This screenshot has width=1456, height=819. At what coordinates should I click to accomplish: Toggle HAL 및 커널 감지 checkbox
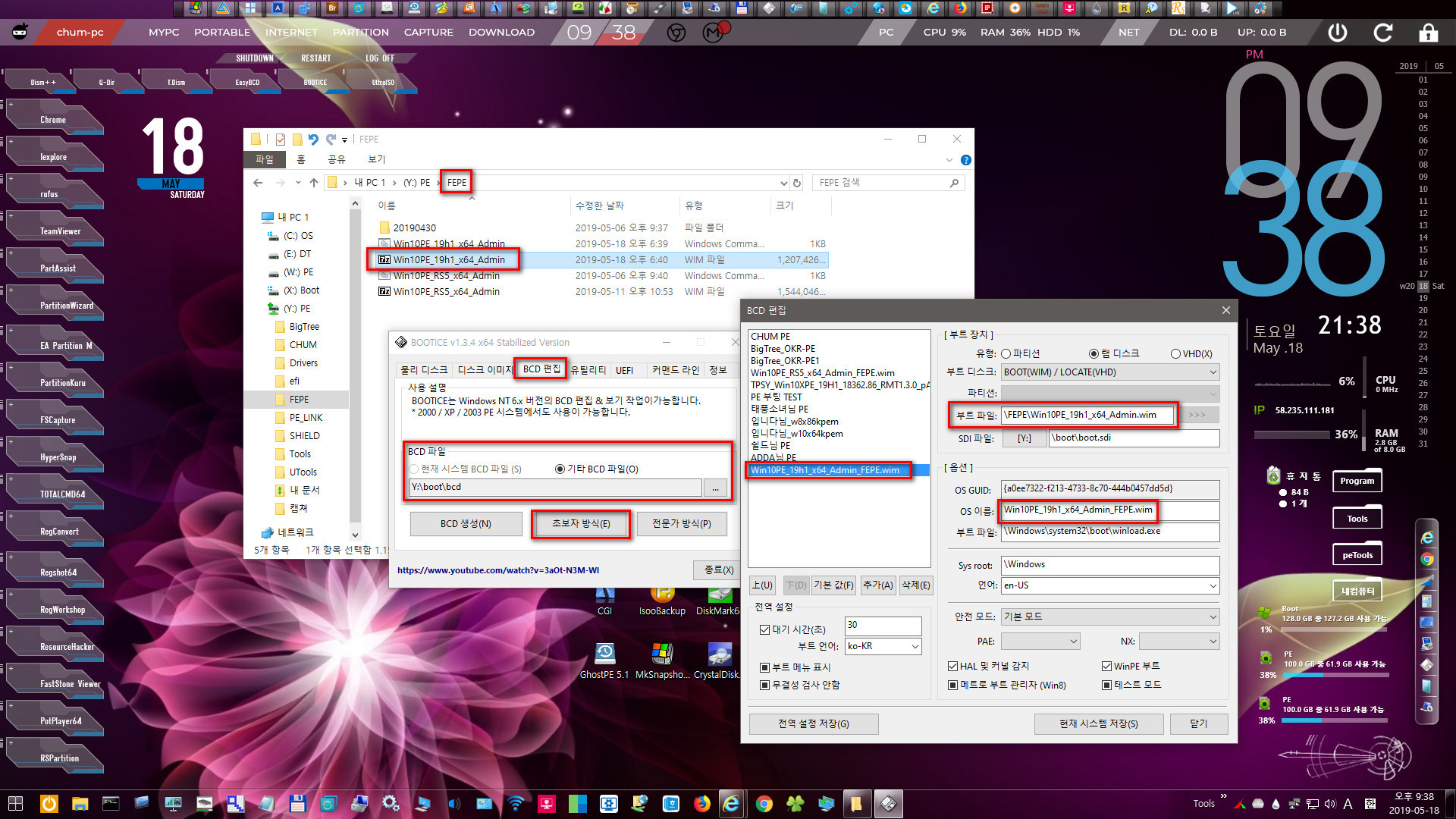pos(952,666)
